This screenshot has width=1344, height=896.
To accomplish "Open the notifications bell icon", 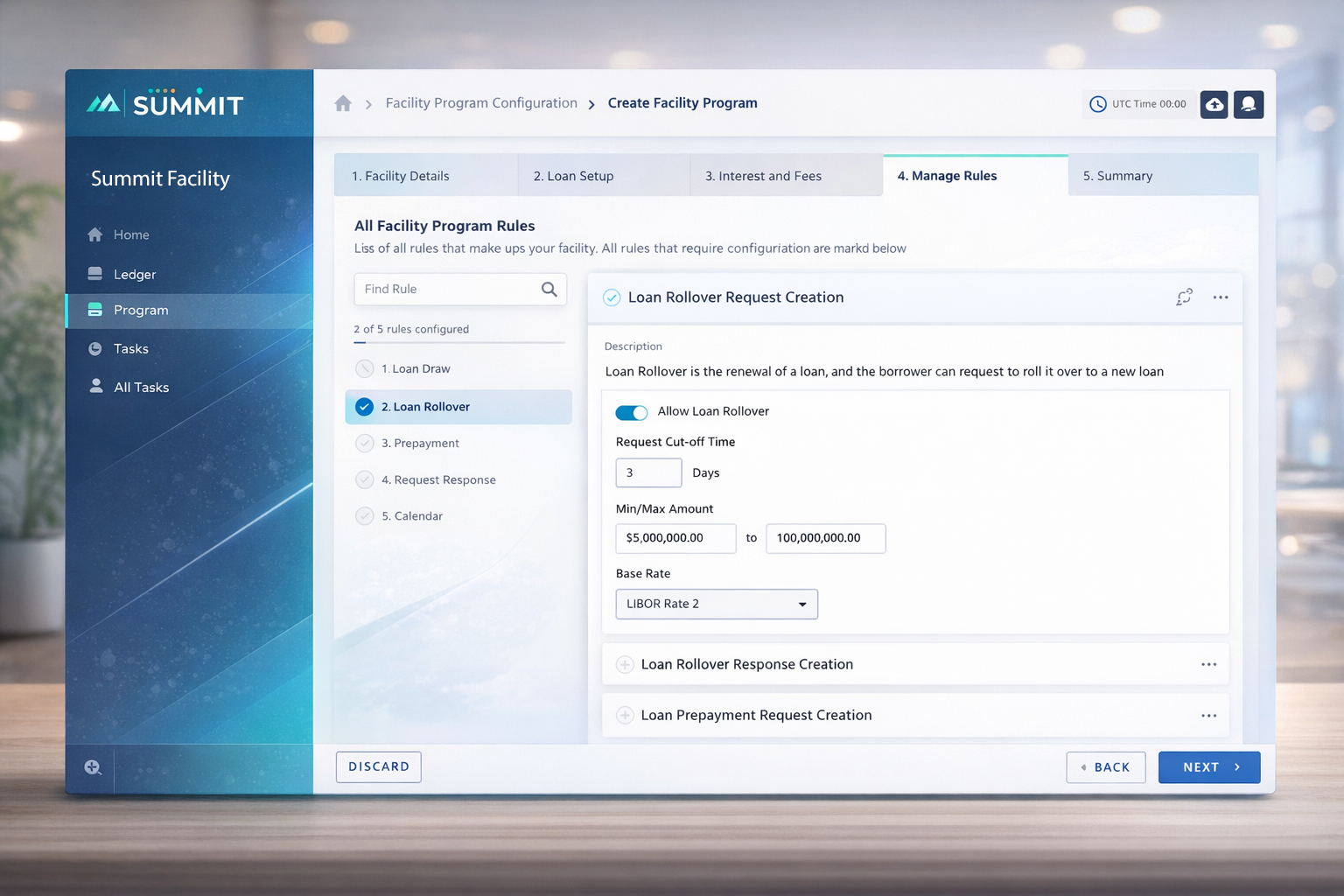I will pos(1249,104).
